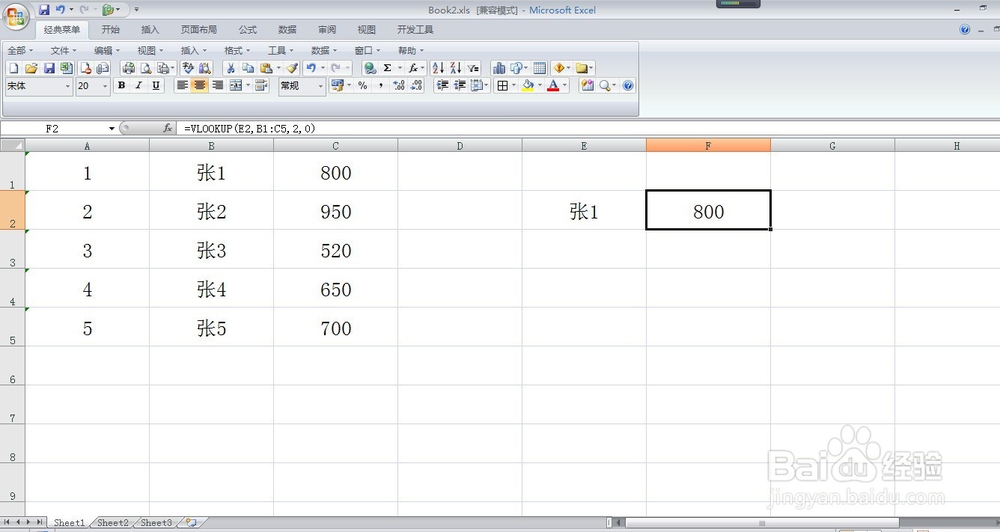This screenshot has height=532, width=1000.
Task: Click the Decrease Decimal icon
Action: click(416, 85)
